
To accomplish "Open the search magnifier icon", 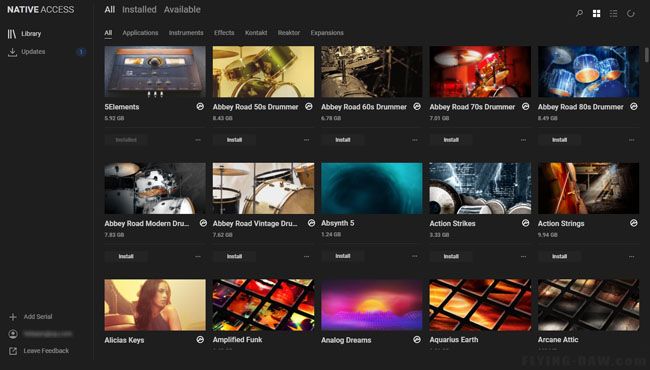I will tap(579, 14).
